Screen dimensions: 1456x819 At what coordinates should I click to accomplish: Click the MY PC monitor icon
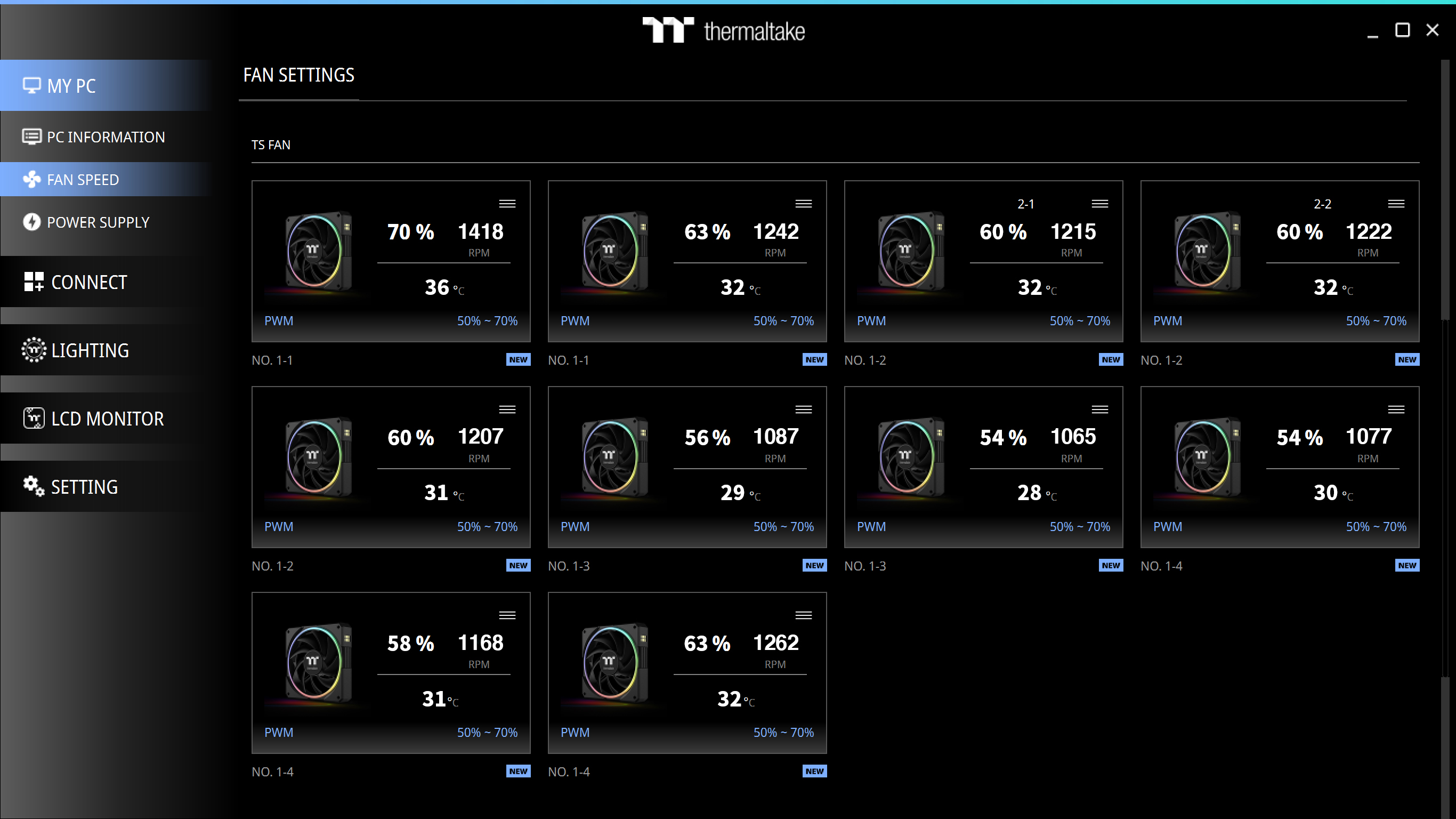[31, 85]
